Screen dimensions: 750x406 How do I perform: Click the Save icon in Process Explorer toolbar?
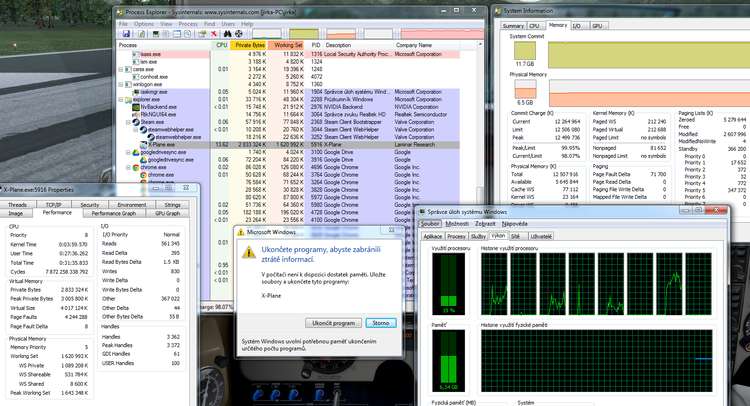tap(126, 33)
